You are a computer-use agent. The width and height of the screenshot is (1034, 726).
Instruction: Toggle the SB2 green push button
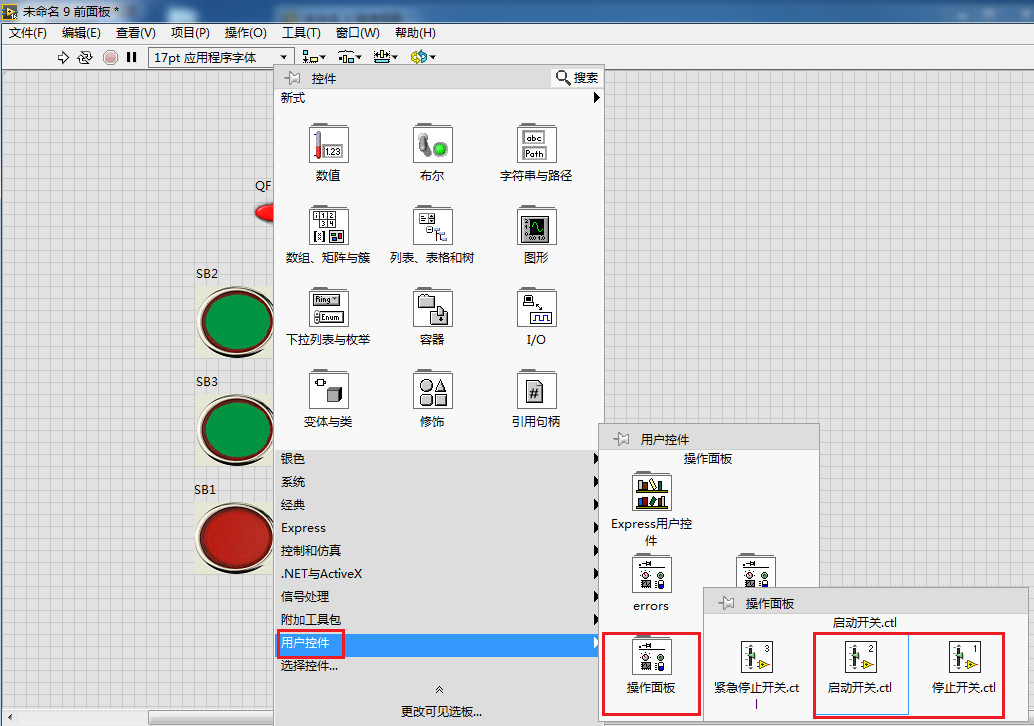click(236, 322)
